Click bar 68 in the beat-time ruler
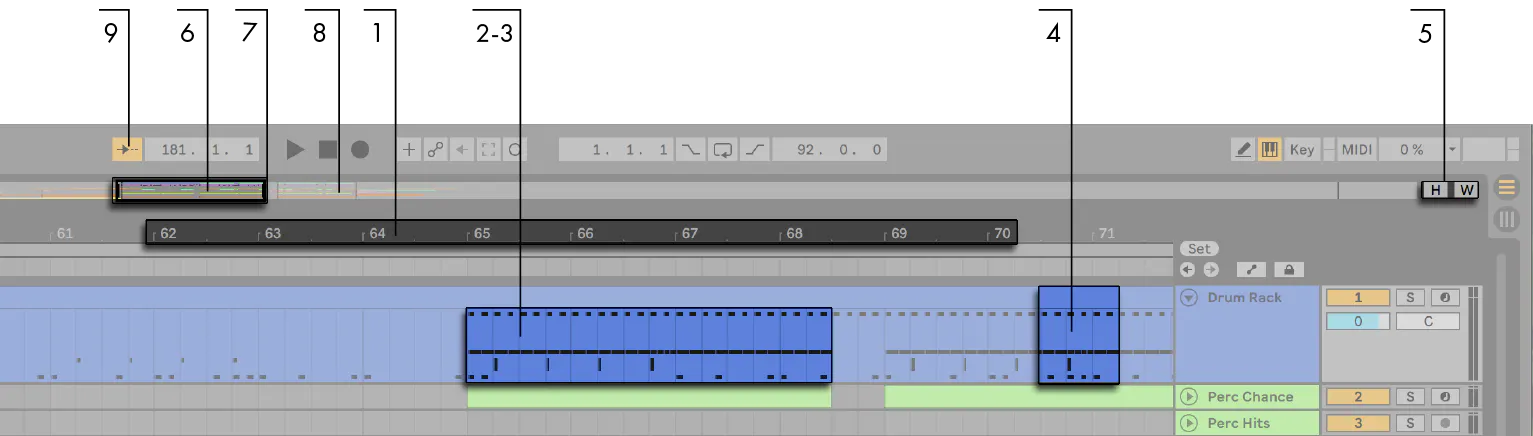Viewport: 1533px width, 436px height. click(x=795, y=234)
